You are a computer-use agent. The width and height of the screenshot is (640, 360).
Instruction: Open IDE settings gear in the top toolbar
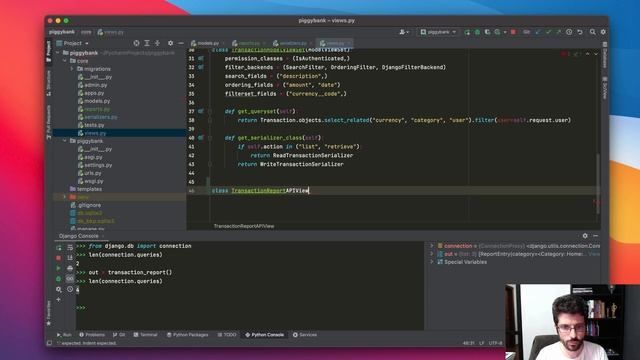click(x=603, y=32)
